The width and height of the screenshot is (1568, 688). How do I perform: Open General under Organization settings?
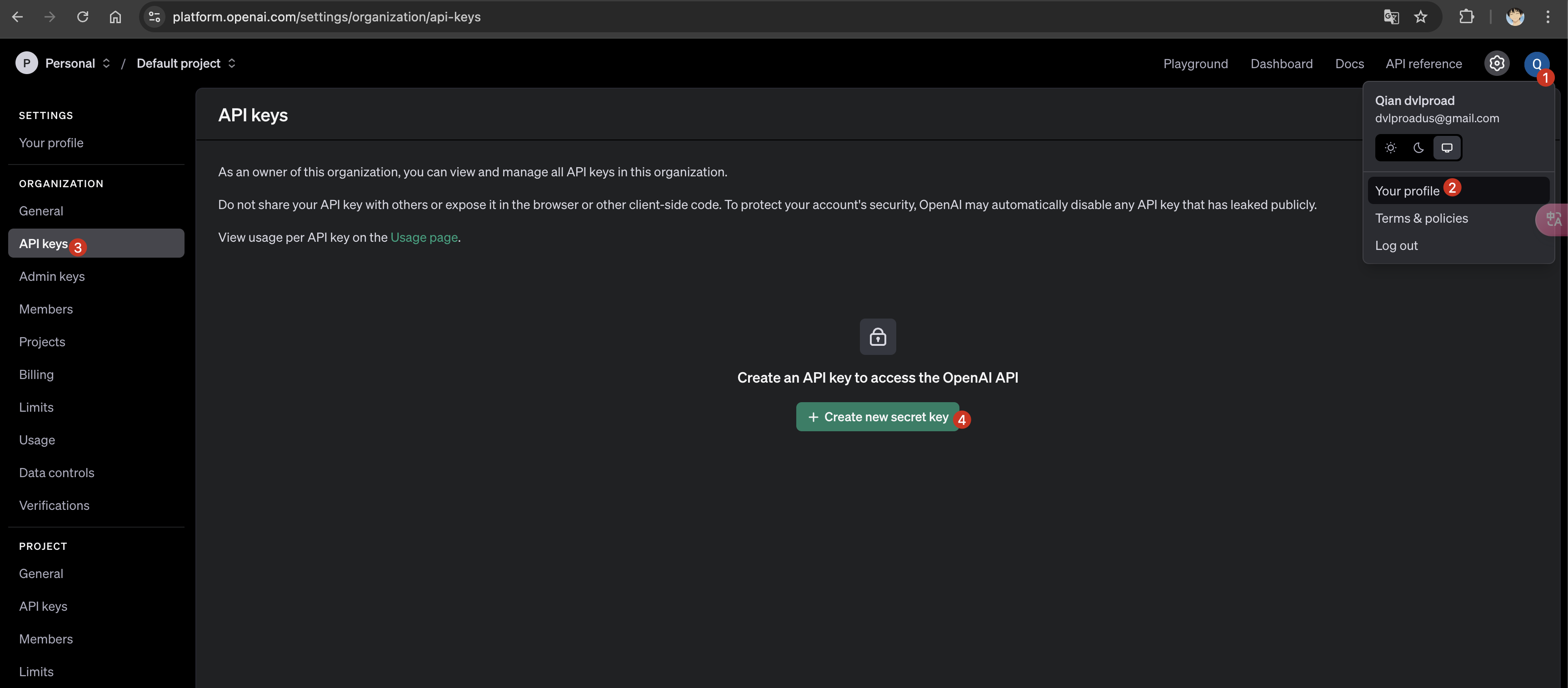[96, 211]
